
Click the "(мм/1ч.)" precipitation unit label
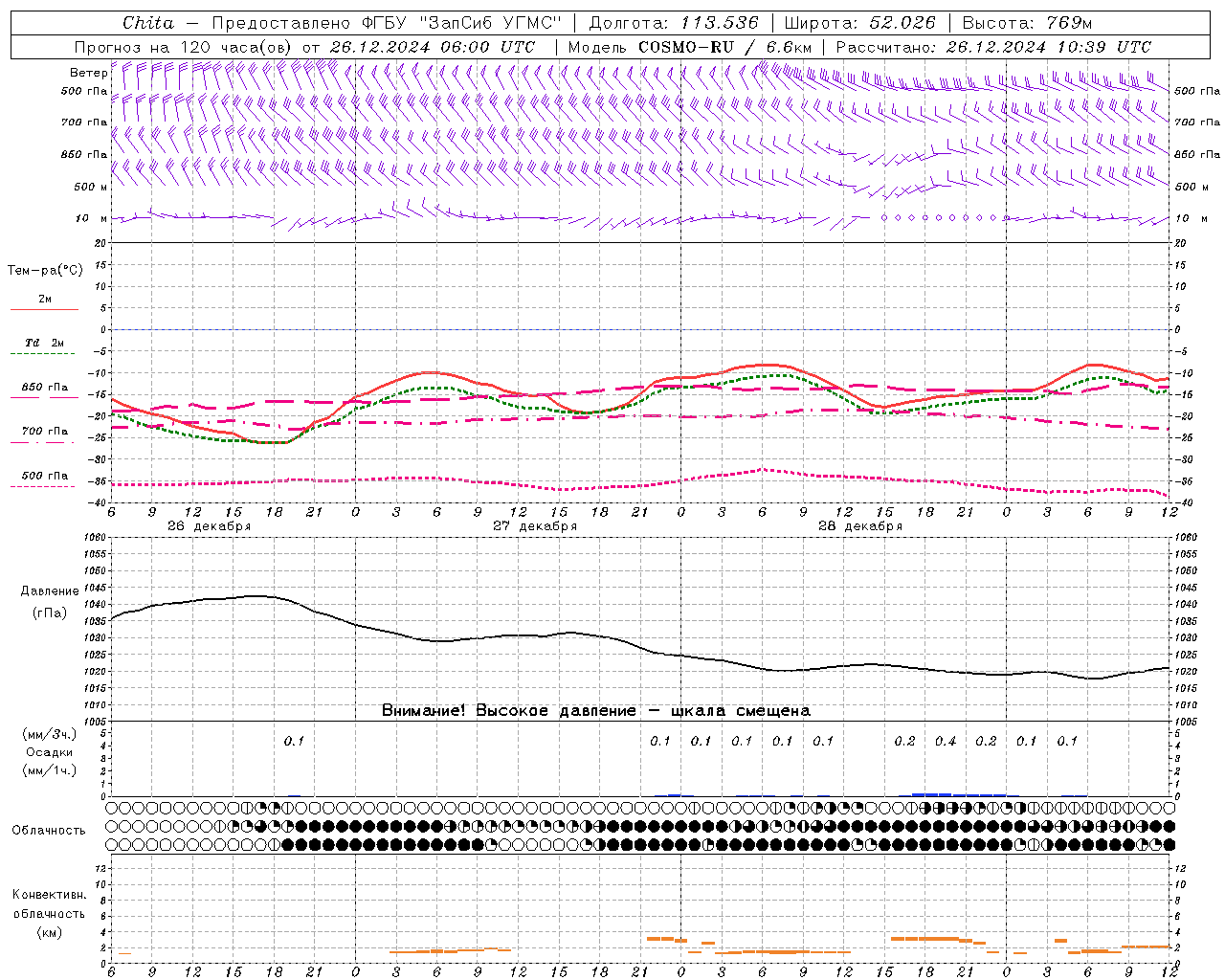pyautogui.click(x=50, y=771)
